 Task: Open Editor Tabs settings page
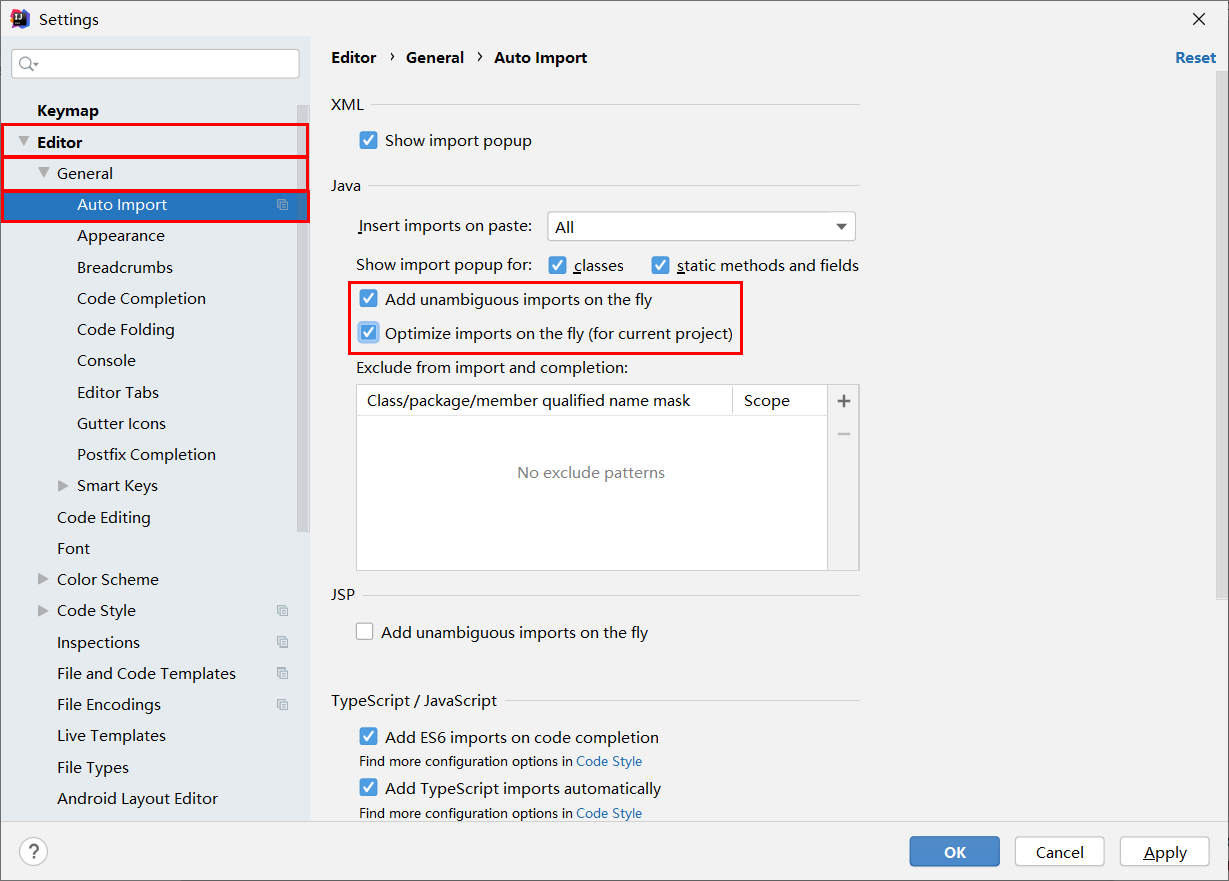click(118, 392)
